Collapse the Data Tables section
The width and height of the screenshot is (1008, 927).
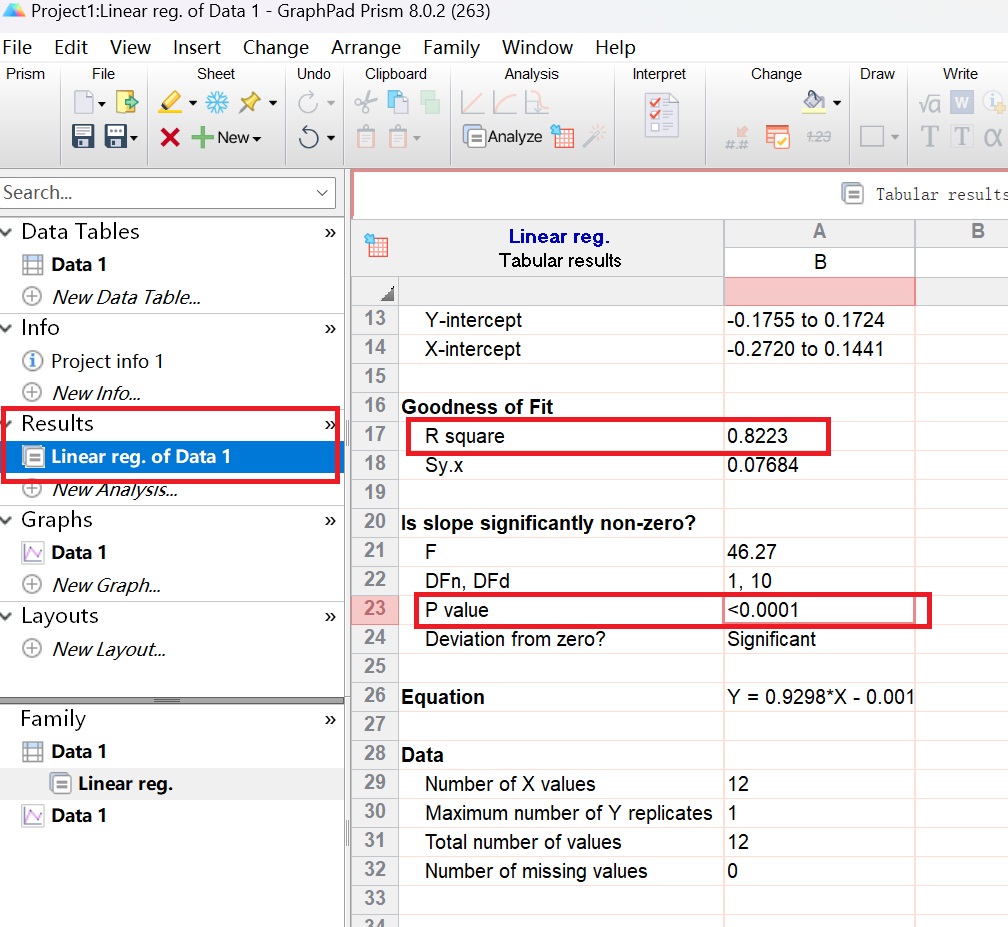[8, 232]
